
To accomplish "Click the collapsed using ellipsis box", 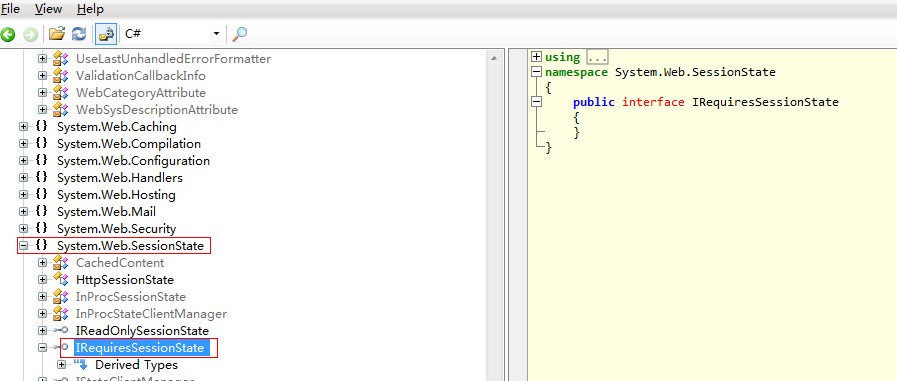I will 597,57.
